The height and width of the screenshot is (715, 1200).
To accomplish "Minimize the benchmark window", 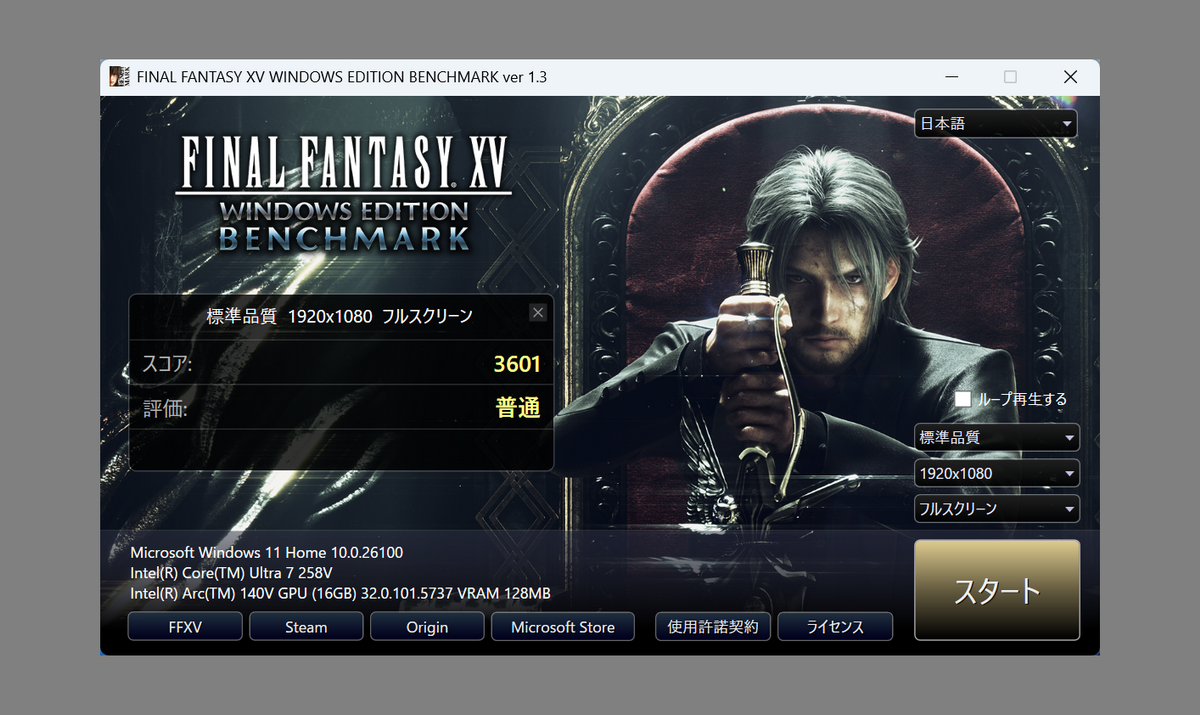I will point(951,77).
